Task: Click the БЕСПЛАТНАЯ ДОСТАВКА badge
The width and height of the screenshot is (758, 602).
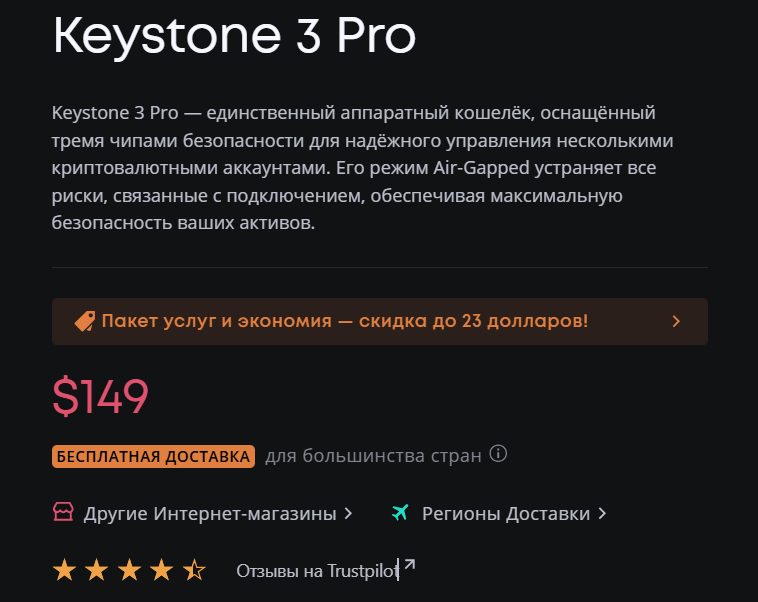Action: [153, 456]
